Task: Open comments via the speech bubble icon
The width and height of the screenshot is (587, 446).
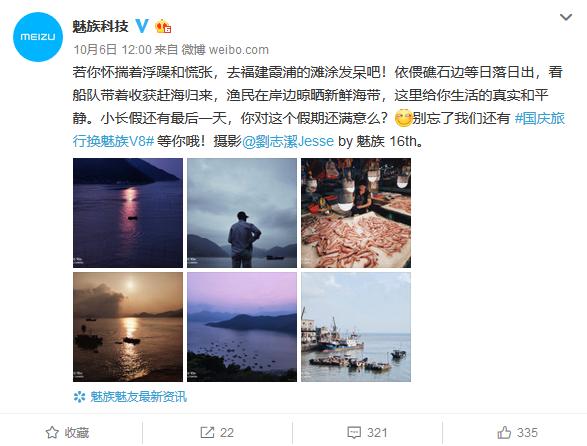Action: (x=354, y=433)
